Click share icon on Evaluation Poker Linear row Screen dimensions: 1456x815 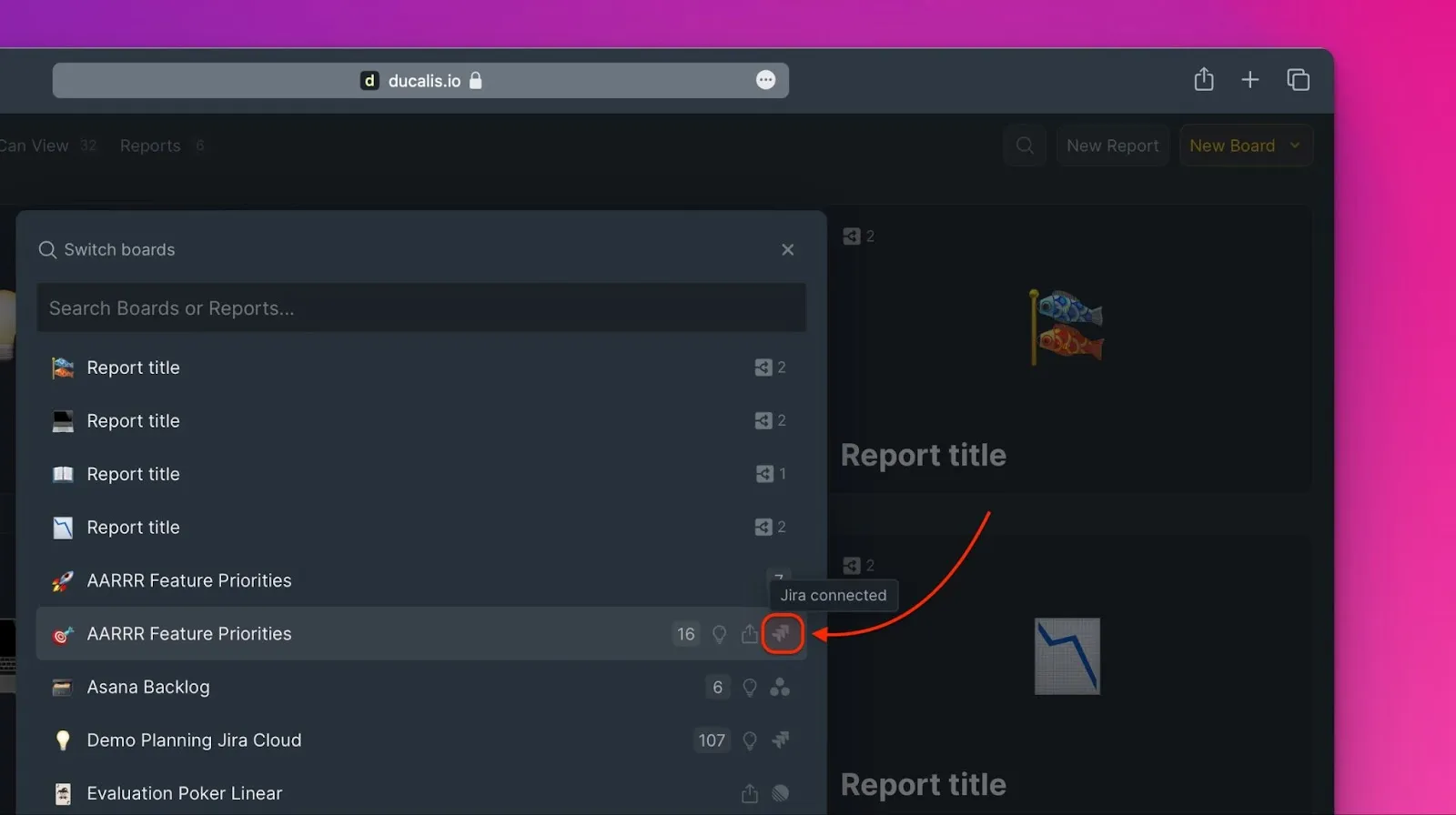coord(749,794)
